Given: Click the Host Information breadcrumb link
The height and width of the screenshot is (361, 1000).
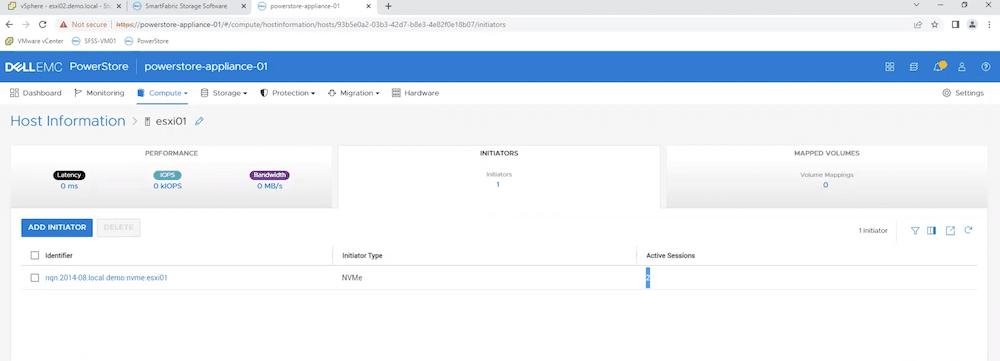Looking at the screenshot, I should point(68,121).
